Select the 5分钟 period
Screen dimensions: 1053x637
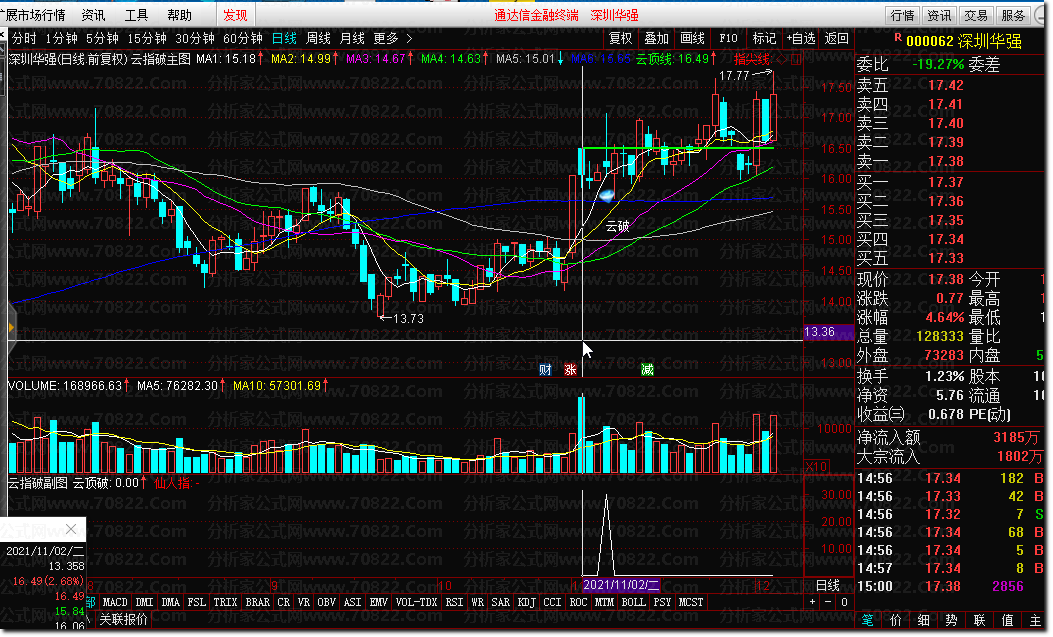pos(102,39)
